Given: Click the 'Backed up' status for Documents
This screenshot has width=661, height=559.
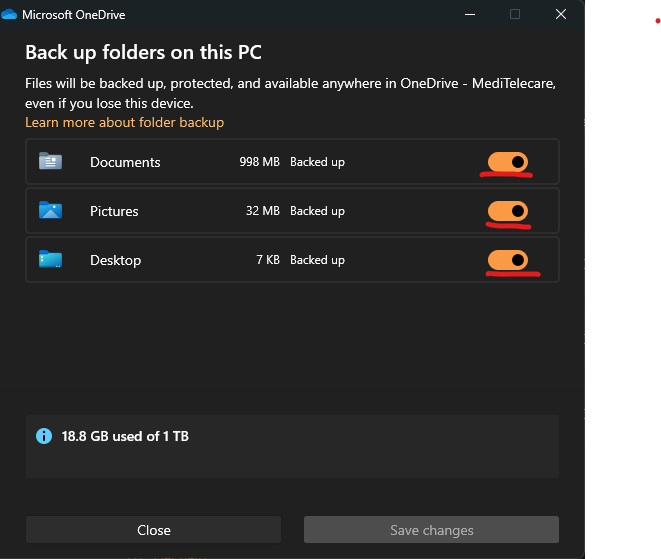Looking at the screenshot, I should (317, 162).
